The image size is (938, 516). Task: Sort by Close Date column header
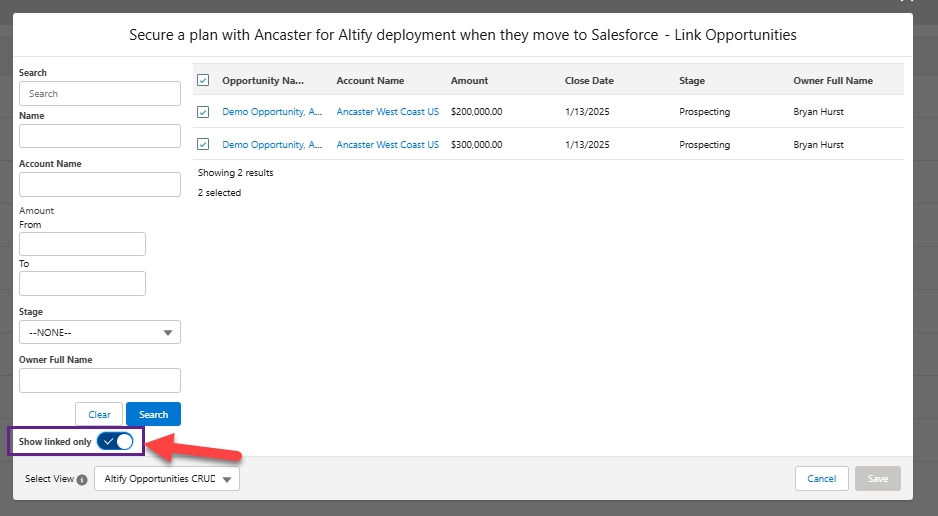[x=589, y=81]
